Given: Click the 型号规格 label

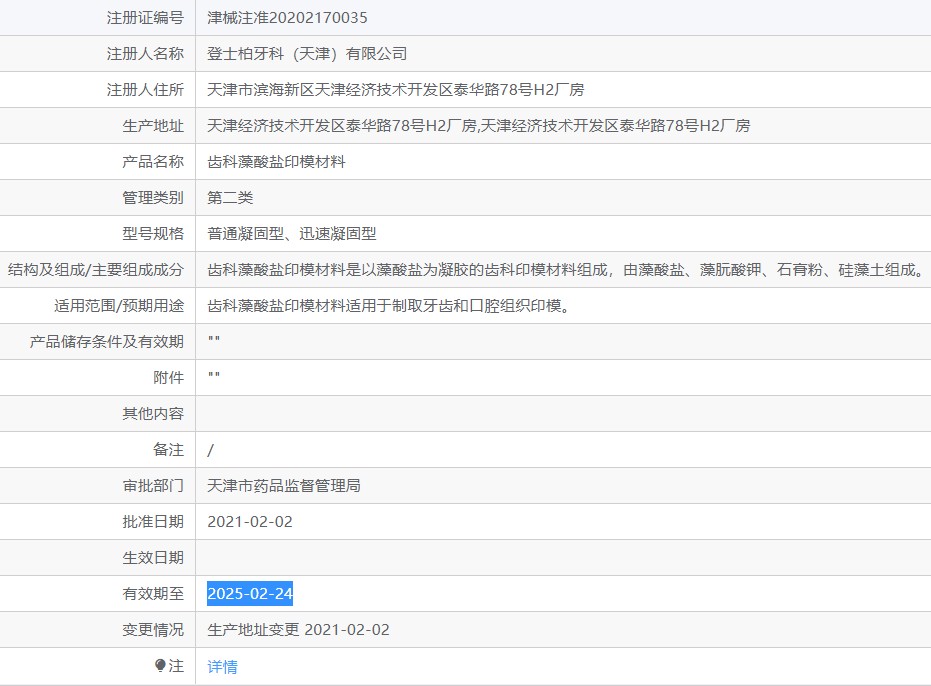Looking at the screenshot, I should tap(153, 233).
